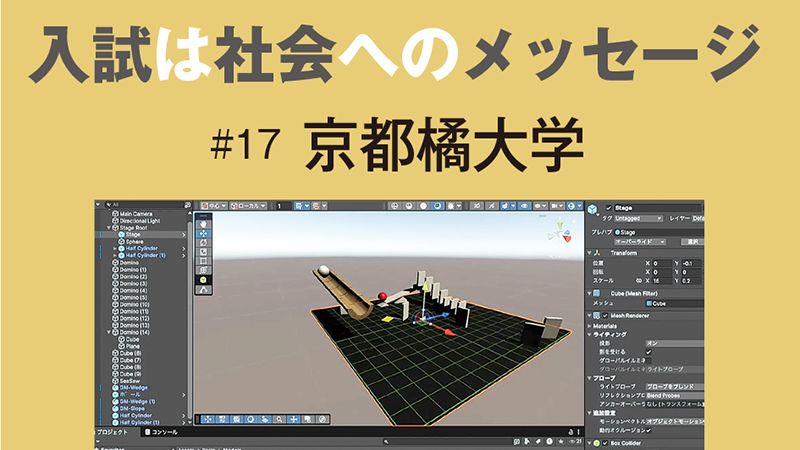800x450 pixels.
Task: Select the Rect transform tool
Action: [x=204, y=261]
